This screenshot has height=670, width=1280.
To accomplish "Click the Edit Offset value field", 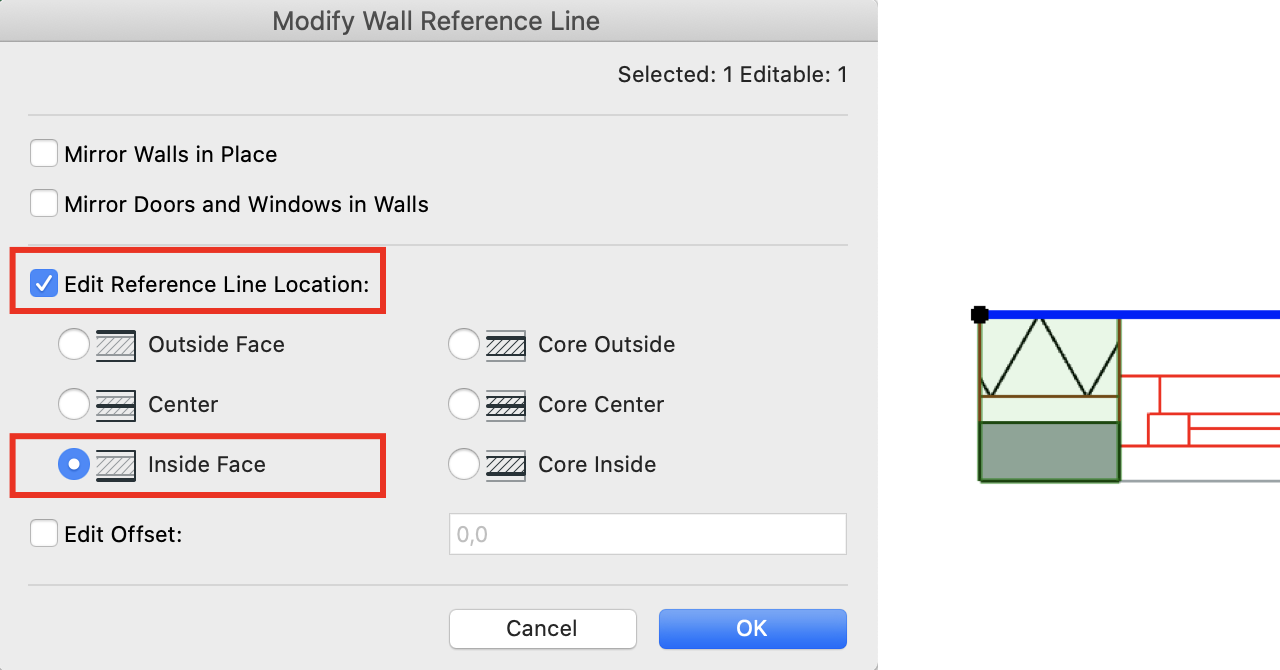I will click(648, 534).
